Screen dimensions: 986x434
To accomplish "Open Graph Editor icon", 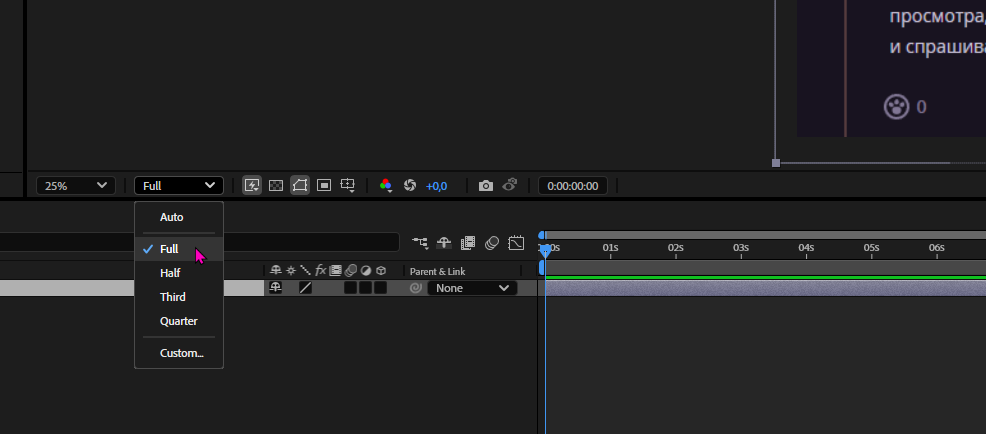I will click(x=516, y=243).
